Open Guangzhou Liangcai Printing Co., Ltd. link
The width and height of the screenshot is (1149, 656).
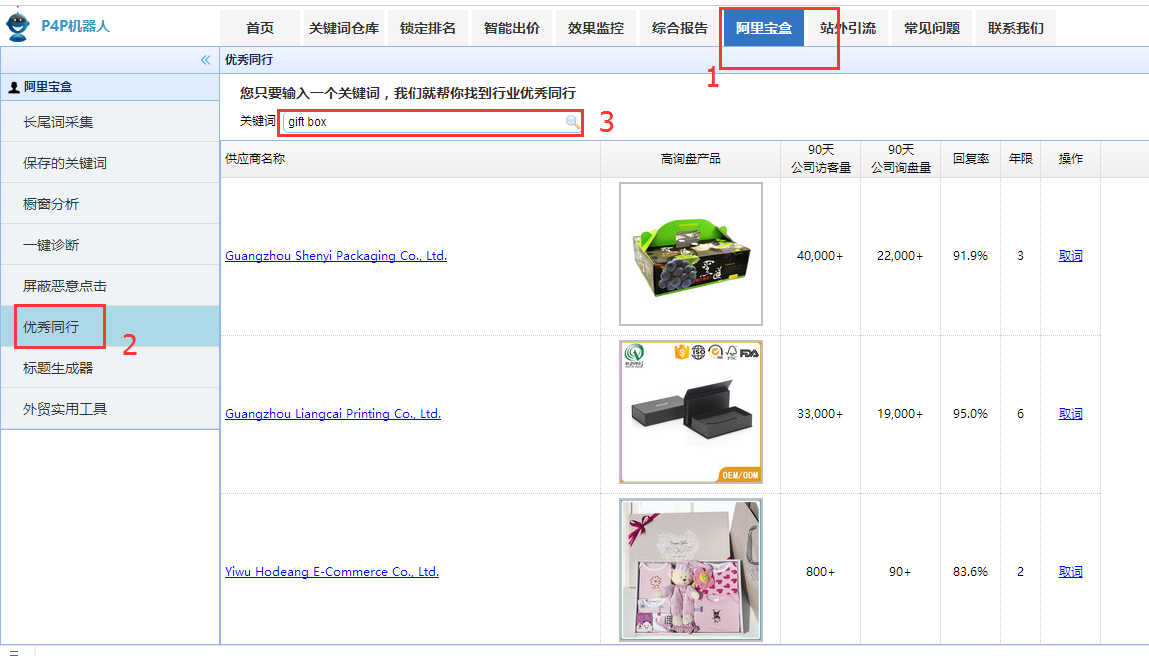tap(333, 414)
